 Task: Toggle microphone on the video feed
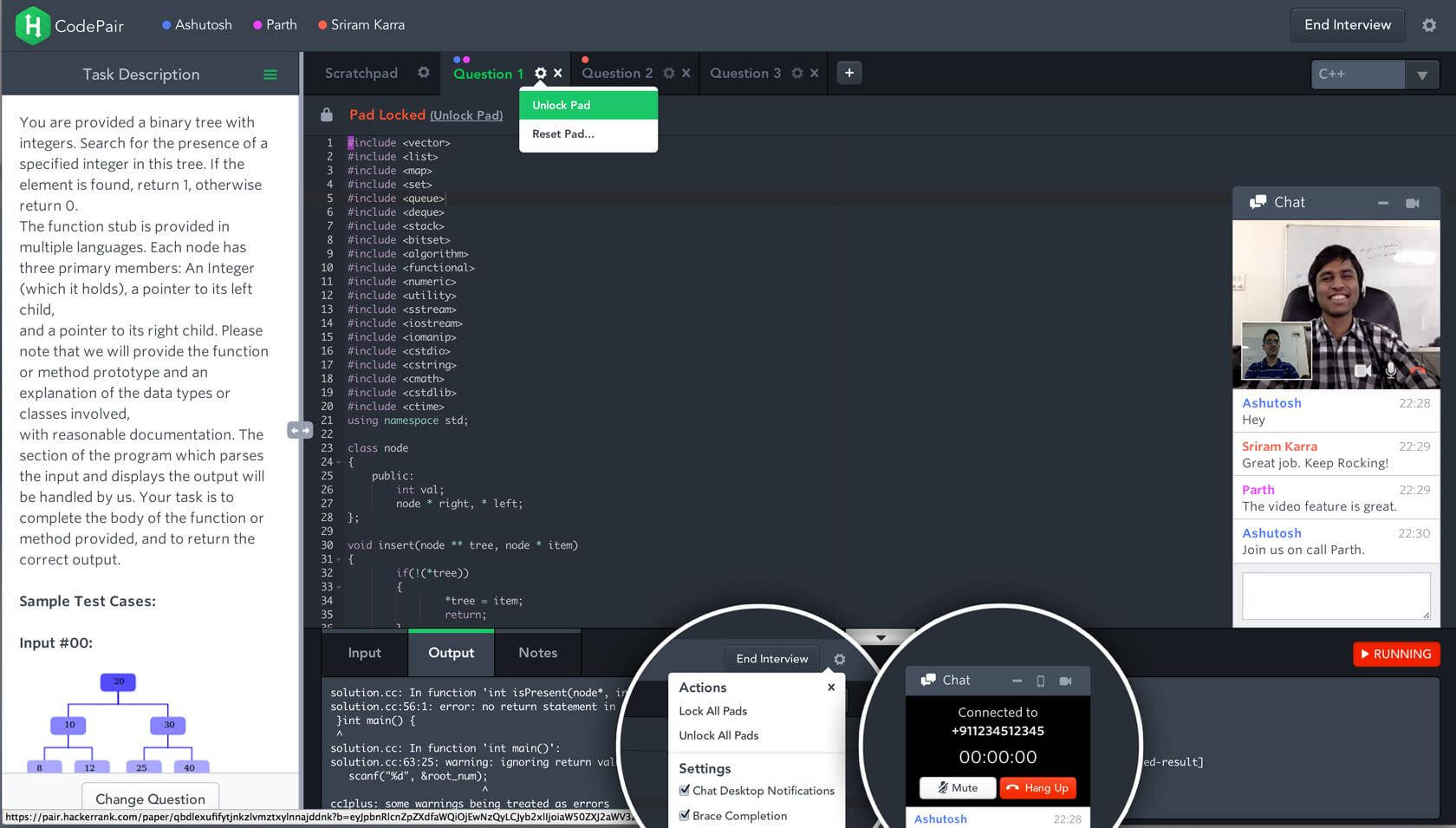1391,370
